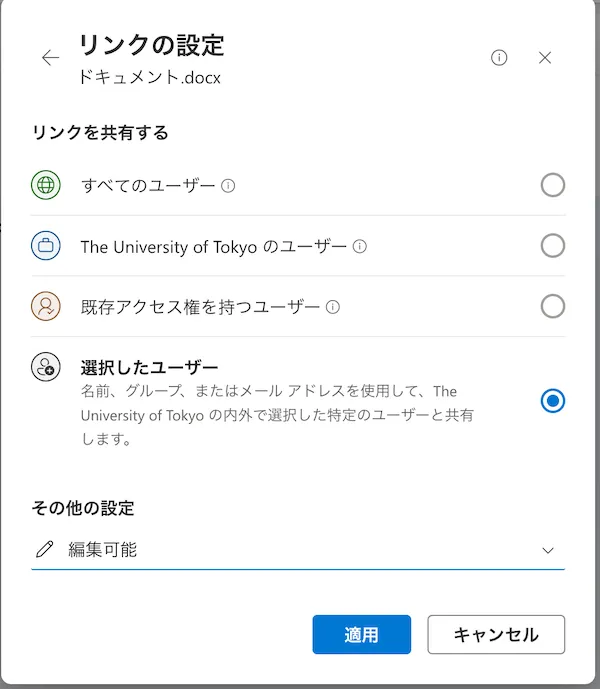Select the 既存アクセス権を持つユーザー radio button
Image resolution: width=600 pixels, height=689 pixels.
[552, 306]
